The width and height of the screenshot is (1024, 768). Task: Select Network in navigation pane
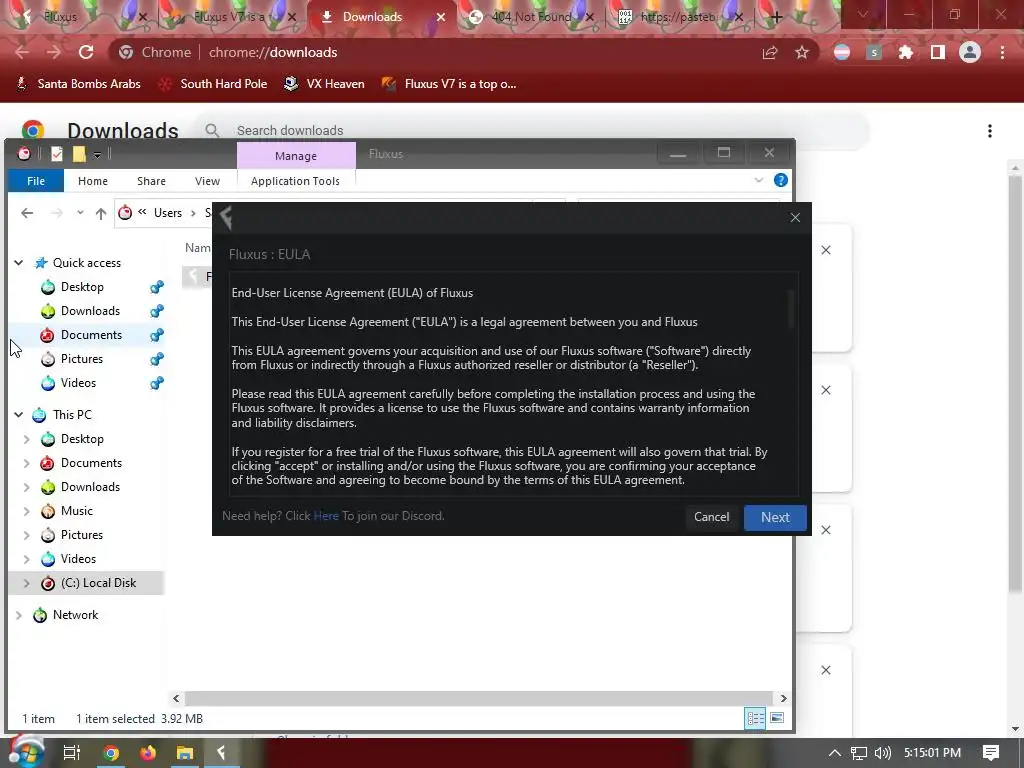coord(75,615)
